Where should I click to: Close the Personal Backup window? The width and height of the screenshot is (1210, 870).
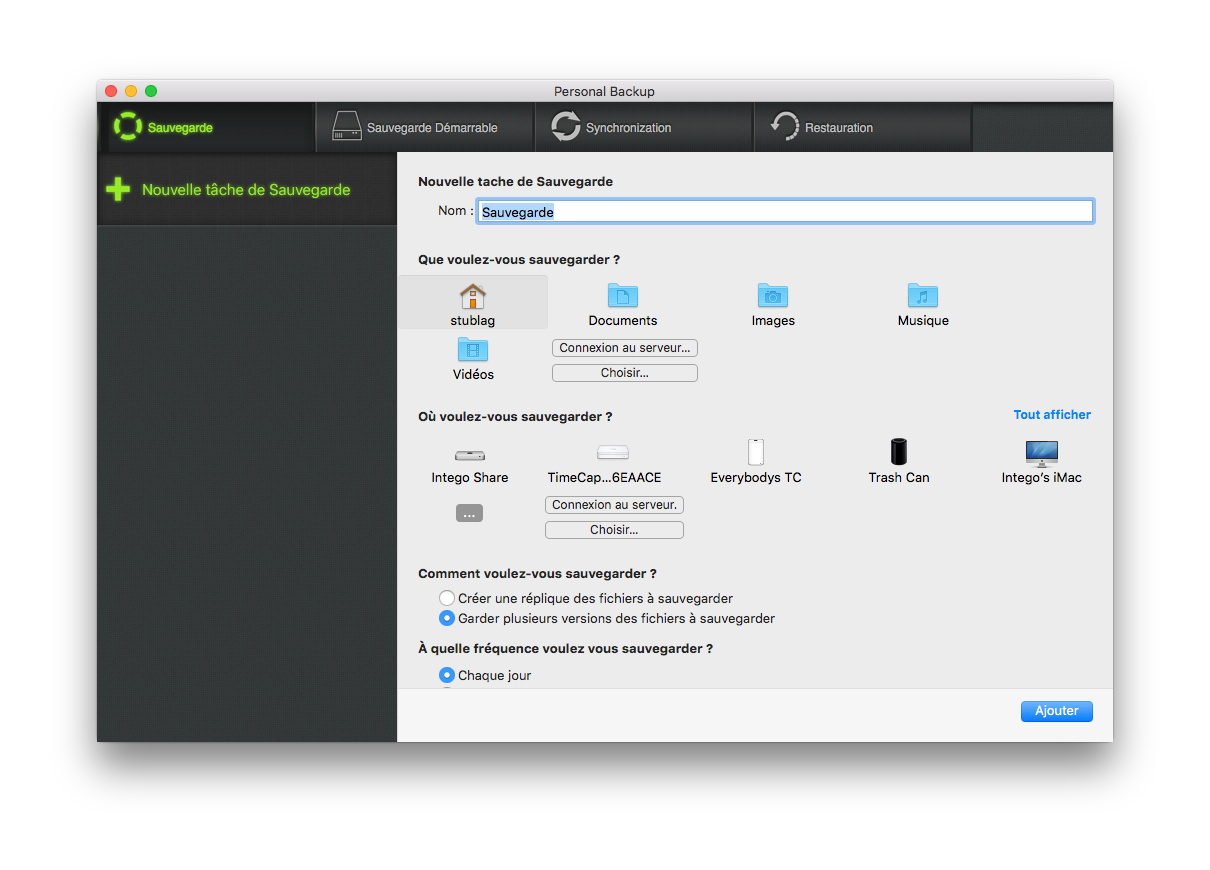[111, 91]
